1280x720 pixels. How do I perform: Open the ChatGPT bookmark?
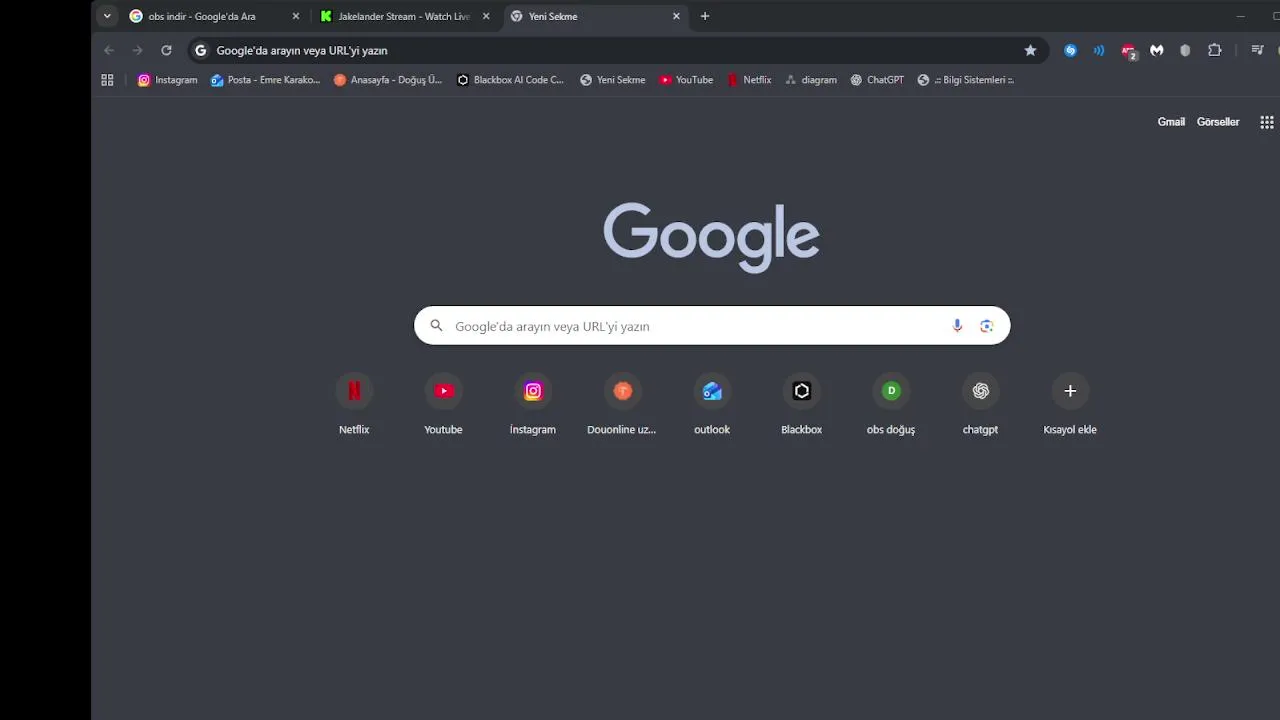point(877,80)
